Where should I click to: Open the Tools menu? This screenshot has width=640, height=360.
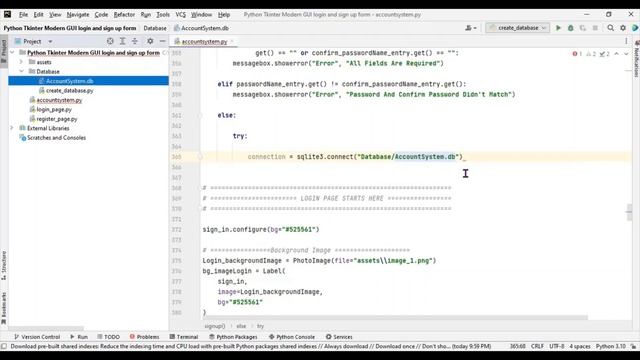[x=163, y=14]
